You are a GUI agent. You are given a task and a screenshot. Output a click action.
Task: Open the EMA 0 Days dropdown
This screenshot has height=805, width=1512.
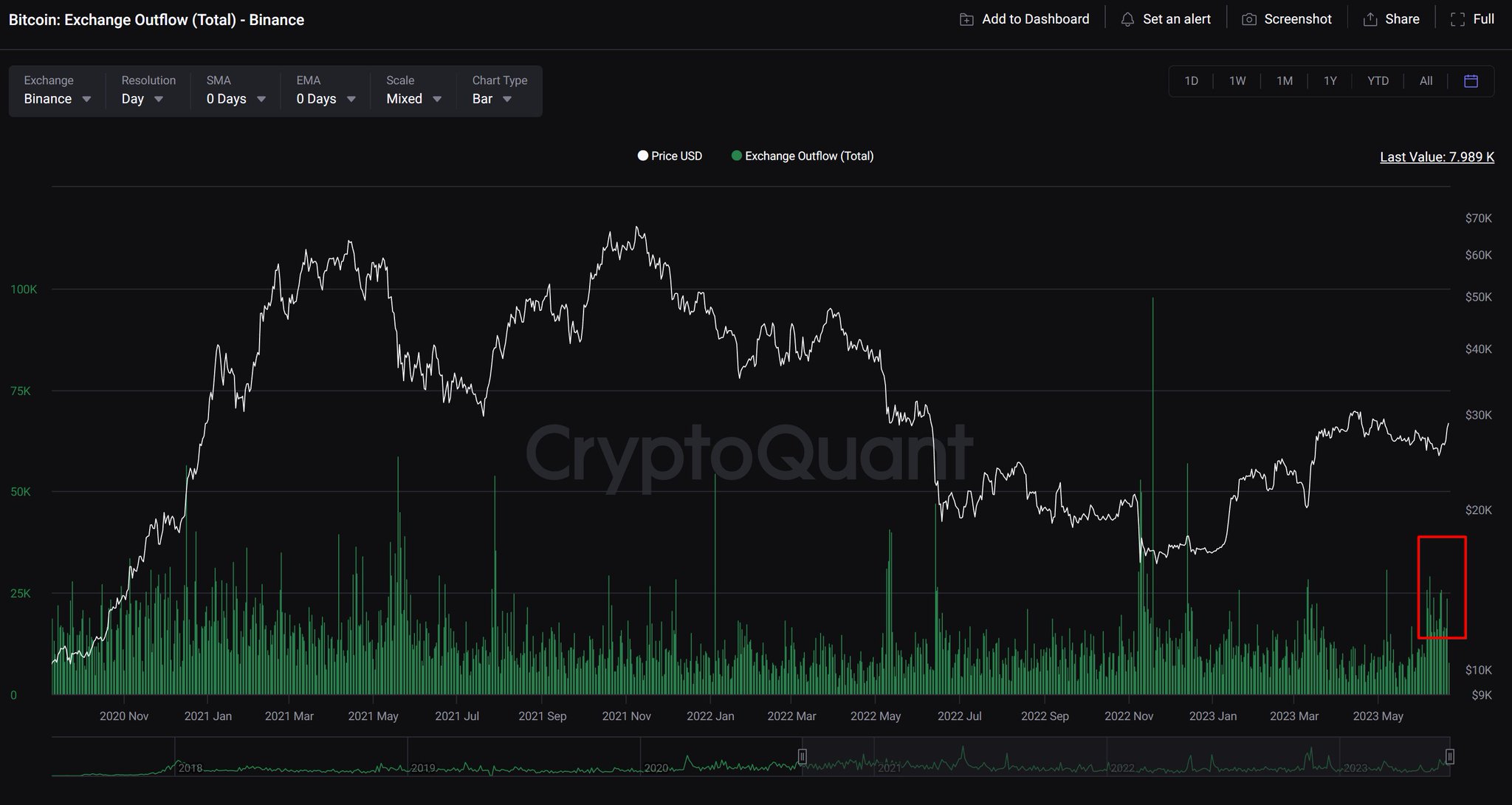point(326,90)
